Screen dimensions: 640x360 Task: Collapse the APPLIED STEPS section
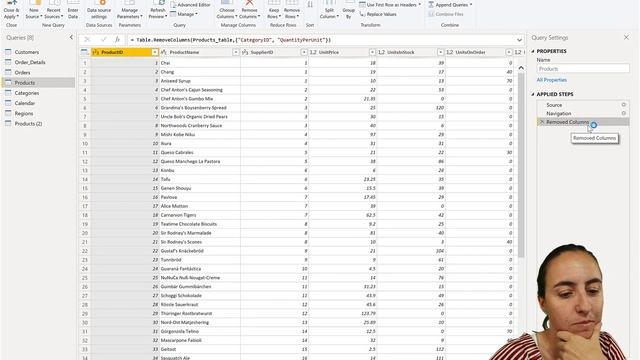tap(533, 94)
